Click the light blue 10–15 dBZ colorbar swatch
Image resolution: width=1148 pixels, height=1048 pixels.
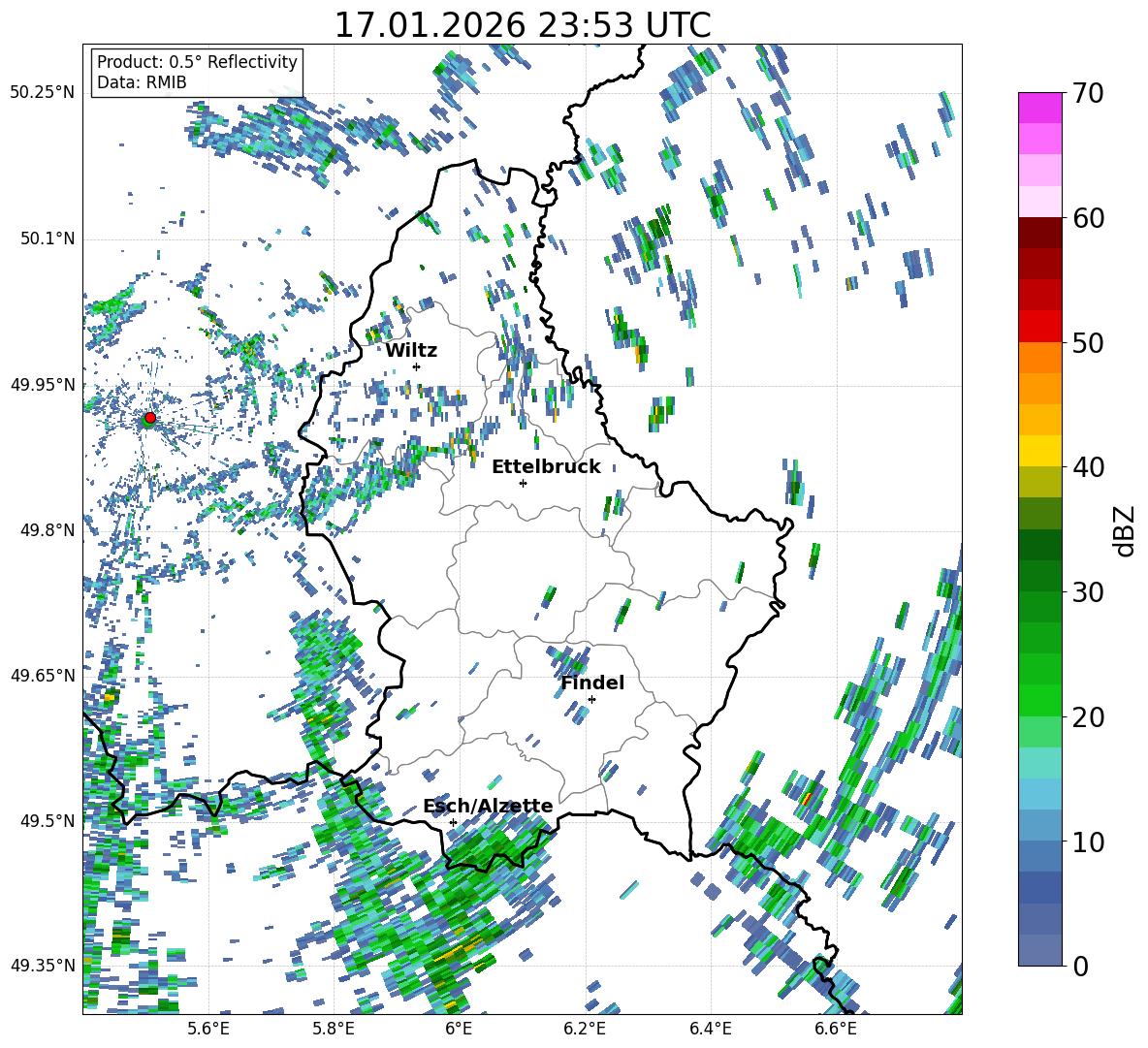click(1039, 794)
